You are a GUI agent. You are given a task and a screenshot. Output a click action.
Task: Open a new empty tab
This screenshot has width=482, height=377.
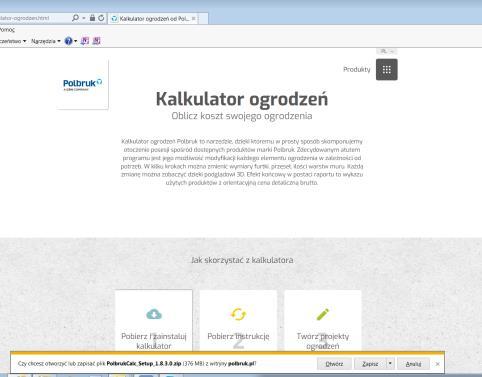tap(204, 19)
